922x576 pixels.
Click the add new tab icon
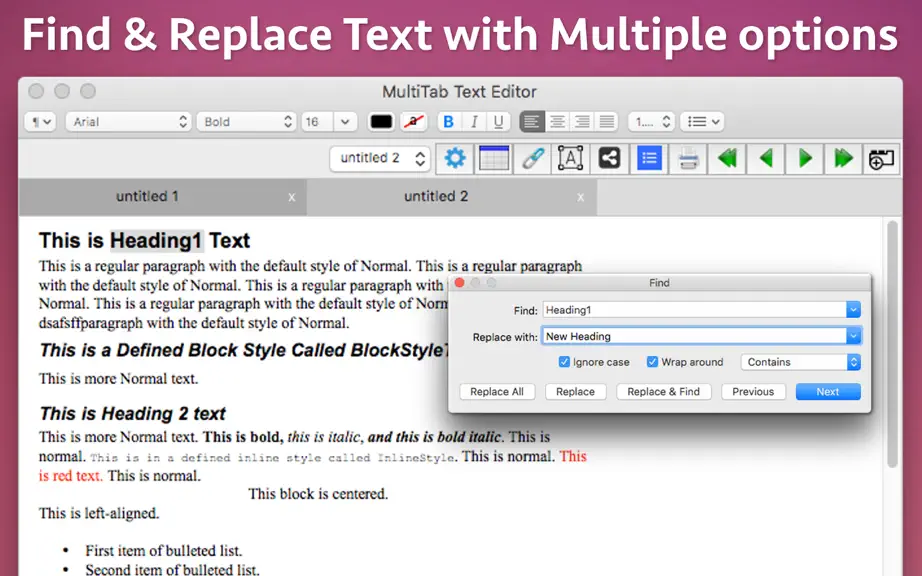click(x=881, y=158)
